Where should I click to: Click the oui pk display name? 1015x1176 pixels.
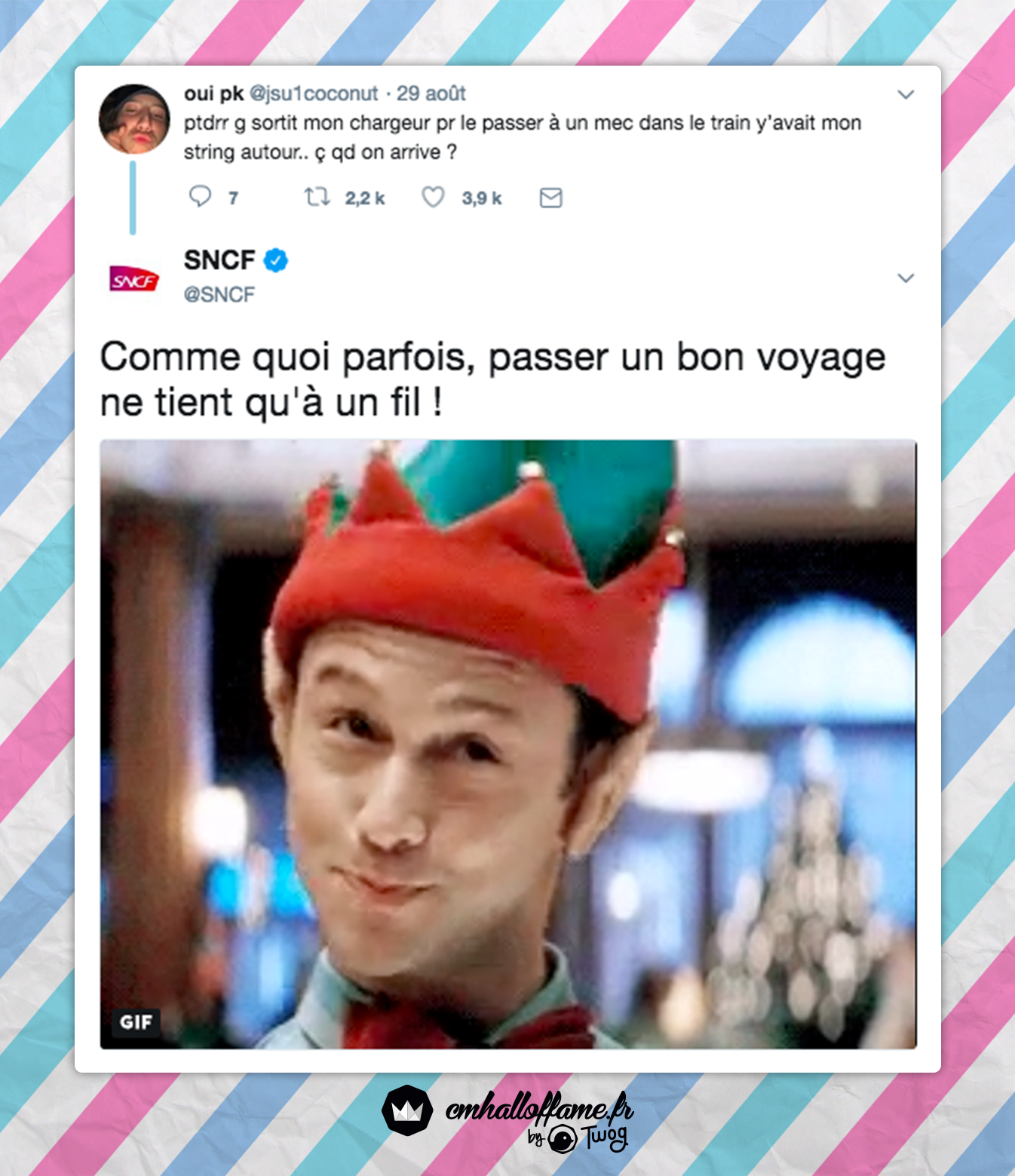click(x=213, y=94)
